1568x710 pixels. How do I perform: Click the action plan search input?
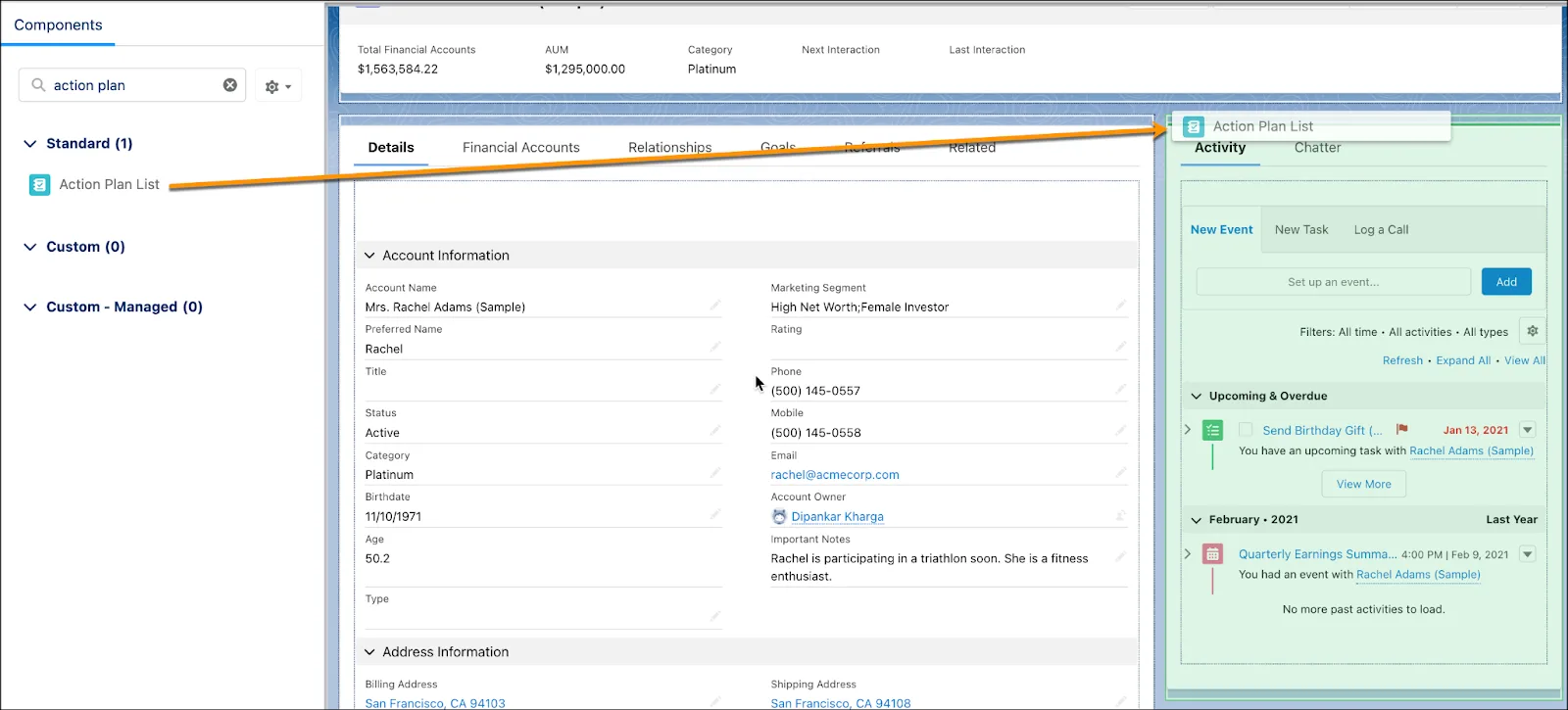click(x=132, y=85)
